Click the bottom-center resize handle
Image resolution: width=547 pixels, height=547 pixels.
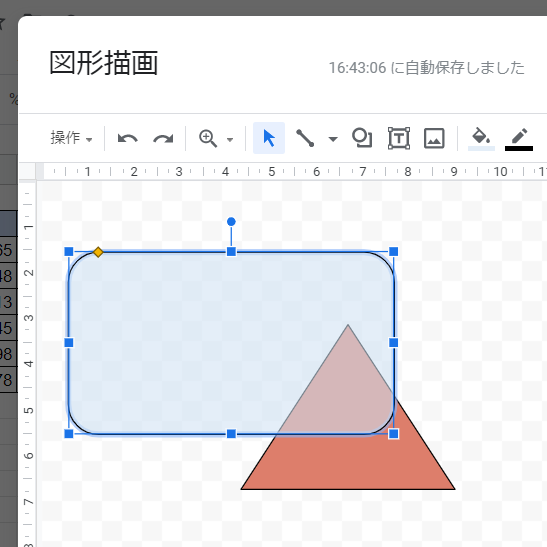coord(231,434)
